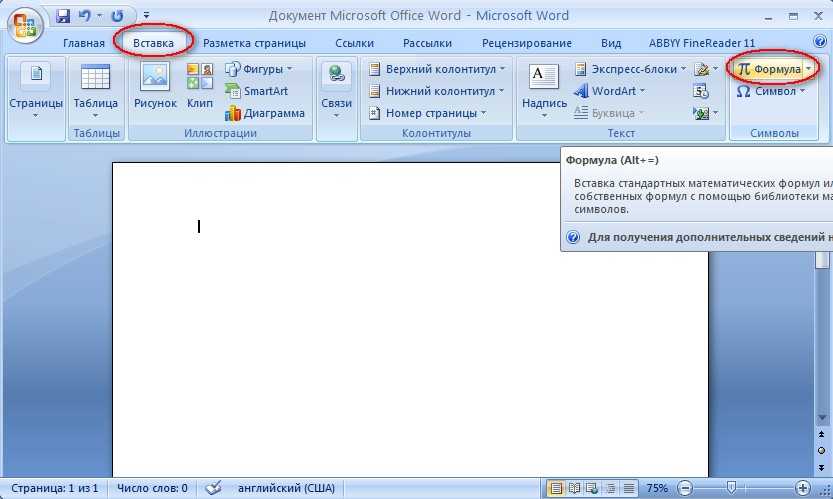Switch to Full Screen Reading view
Image resolution: width=833 pixels, height=499 pixels.
(x=574, y=488)
